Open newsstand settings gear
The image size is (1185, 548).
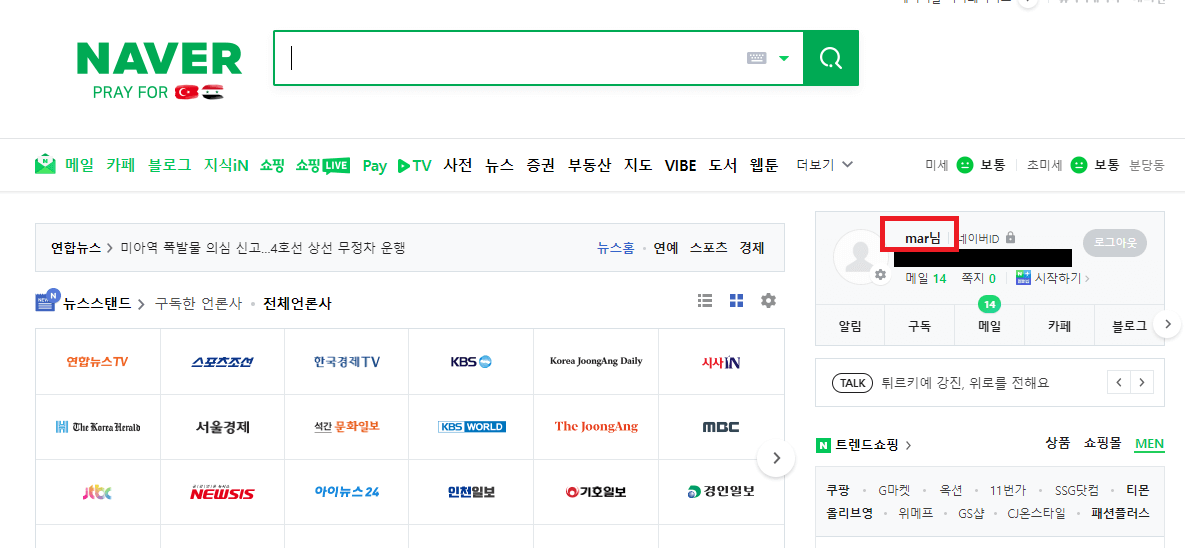tap(768, 301)
